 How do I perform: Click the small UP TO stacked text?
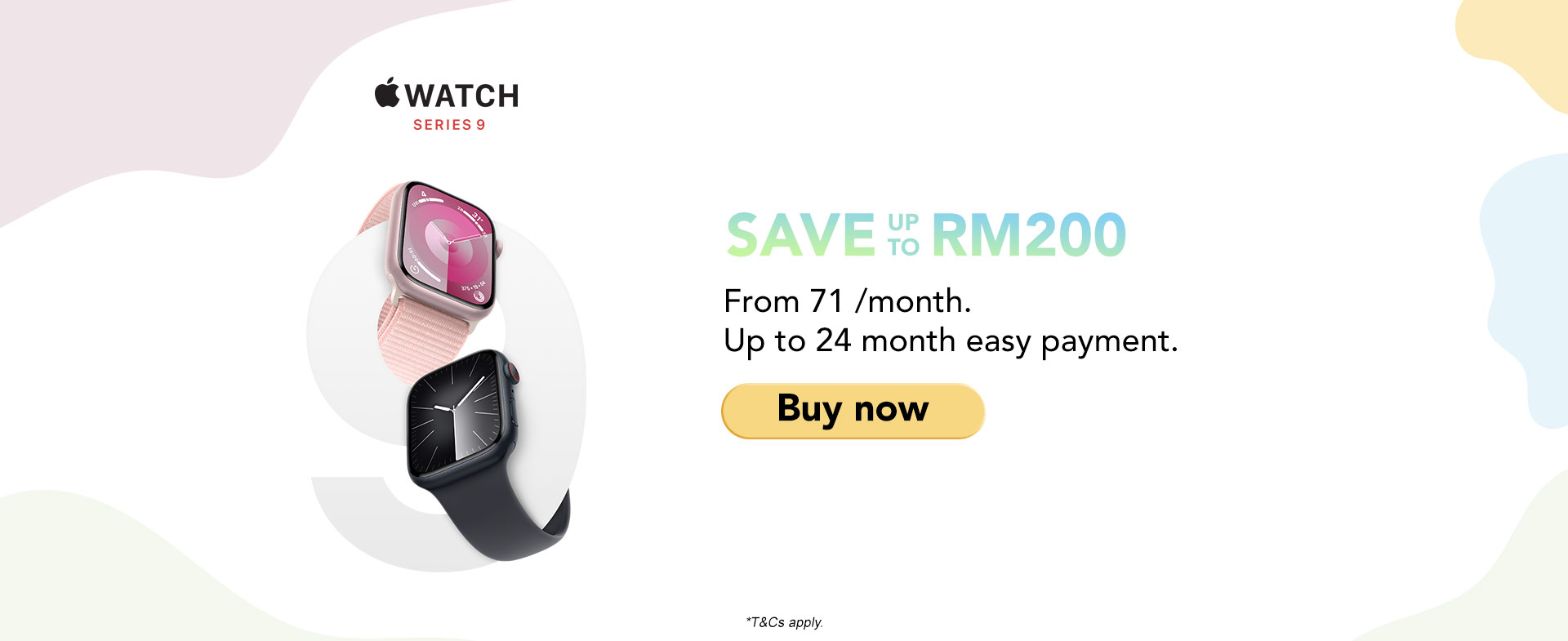(x=903, y=235)
